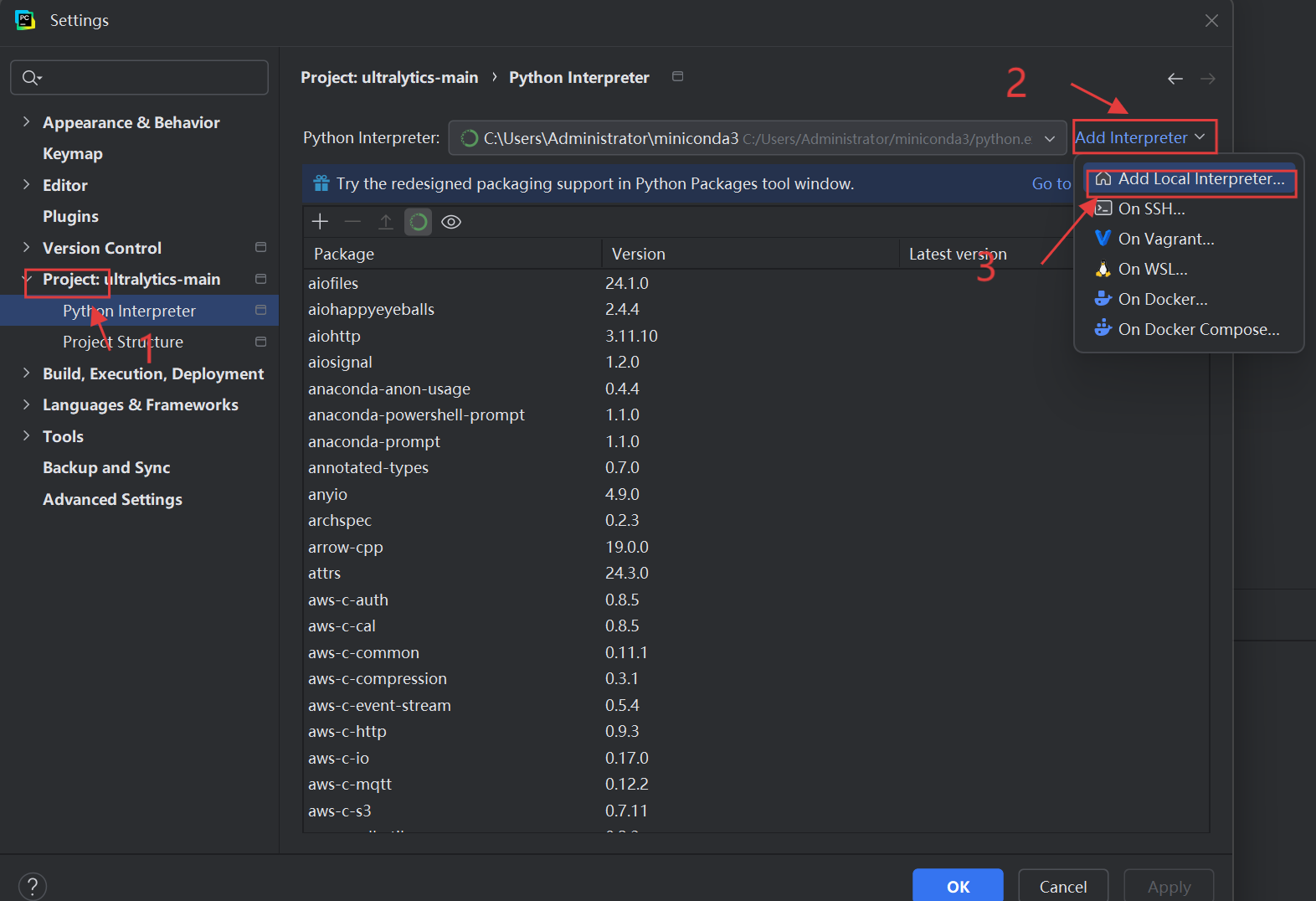Image resolution: width=1316 pixels, height=901 pixels.
Task: Click the project-level icon next to Version Control
Action: coord(260,248)
